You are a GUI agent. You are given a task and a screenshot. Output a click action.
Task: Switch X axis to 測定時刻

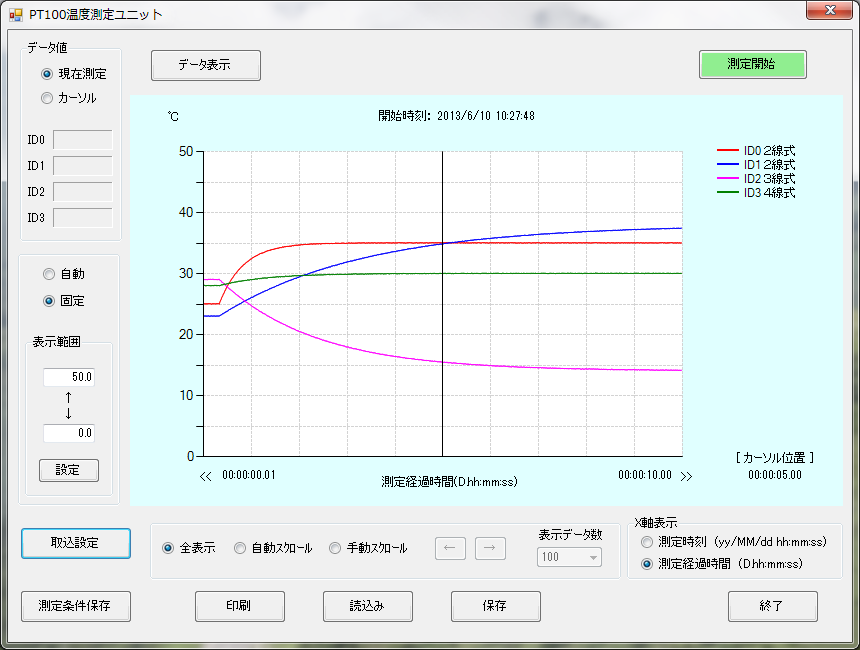(647, 542)
